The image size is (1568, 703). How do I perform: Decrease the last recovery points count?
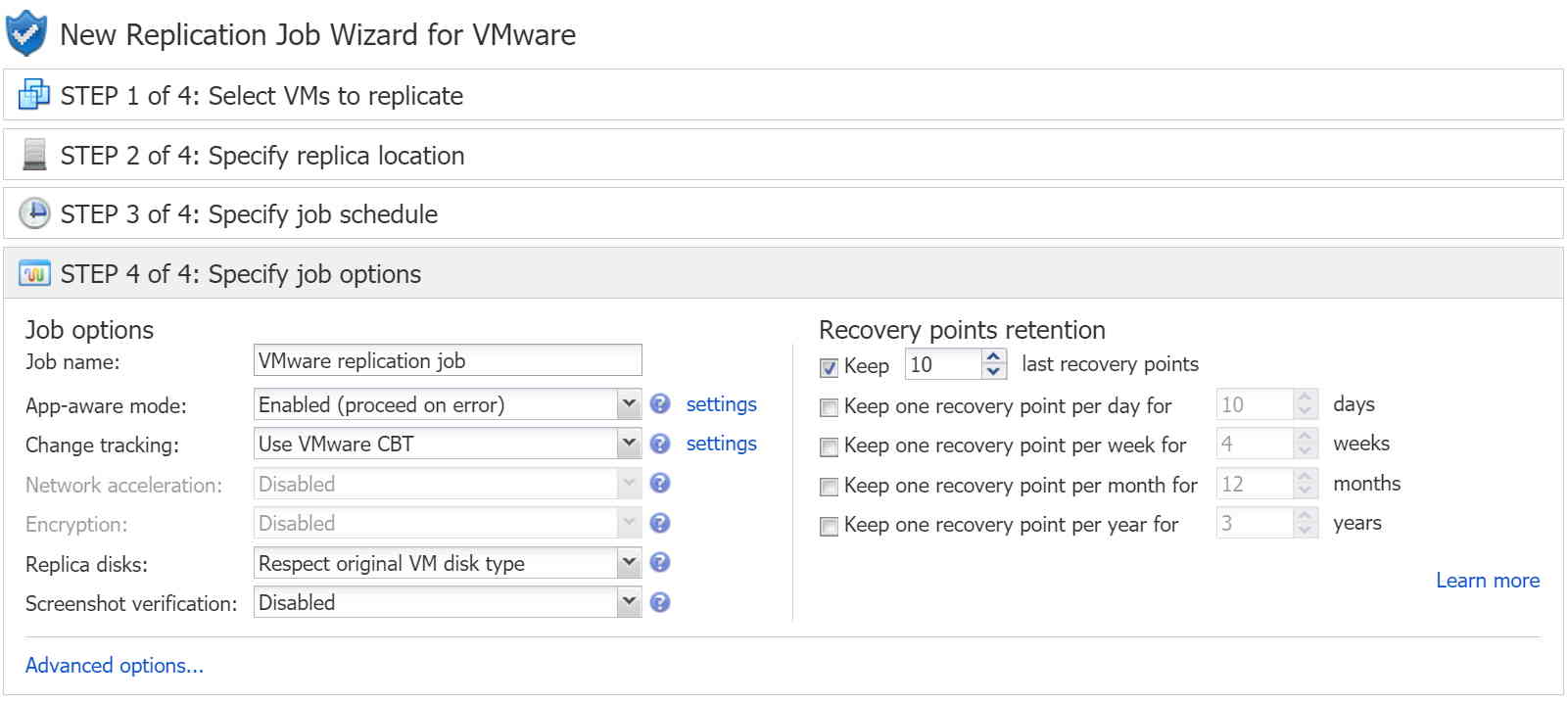coord(993,372)
